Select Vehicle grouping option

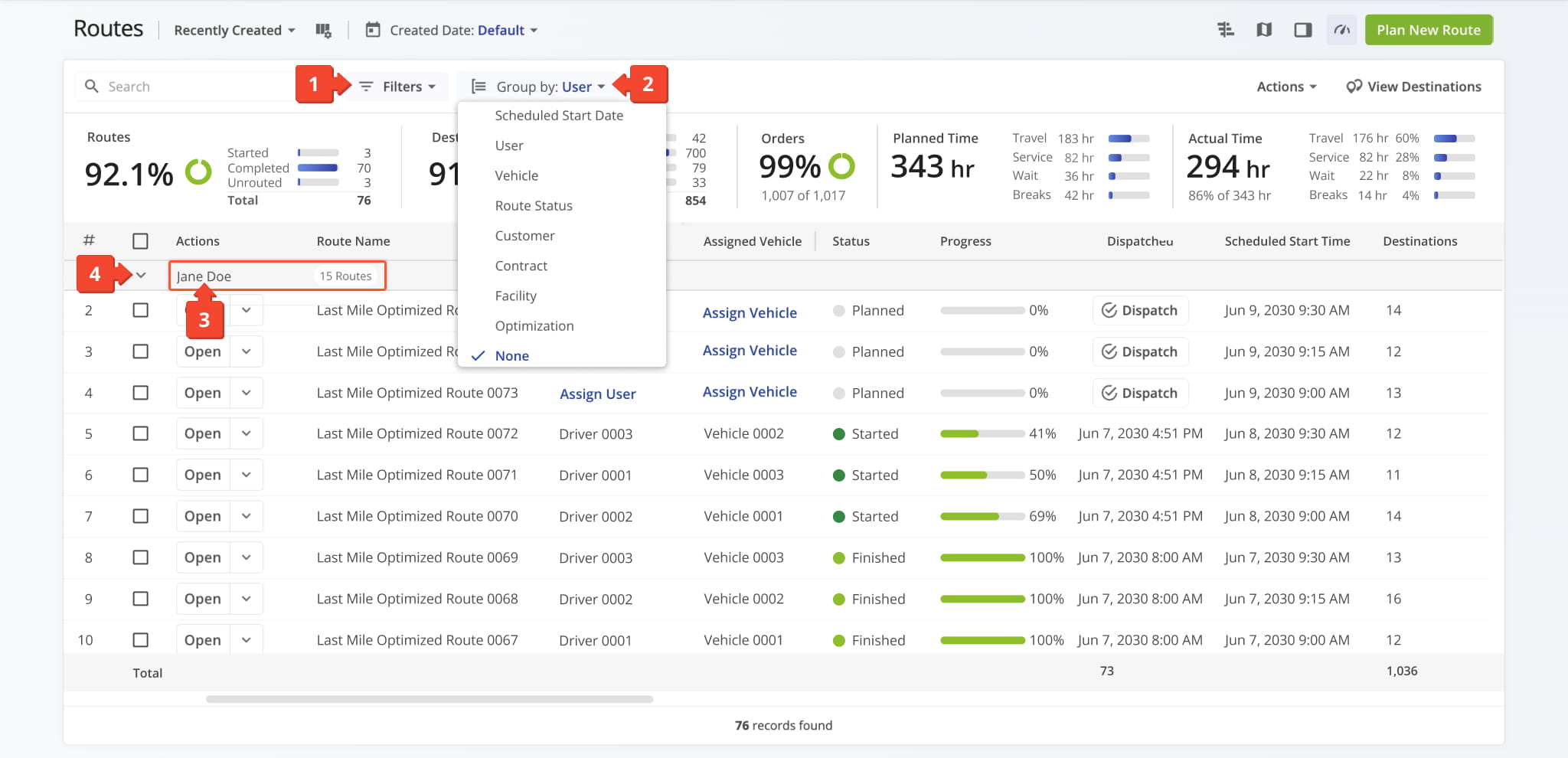pyautogui.click(x=517, y=175)
